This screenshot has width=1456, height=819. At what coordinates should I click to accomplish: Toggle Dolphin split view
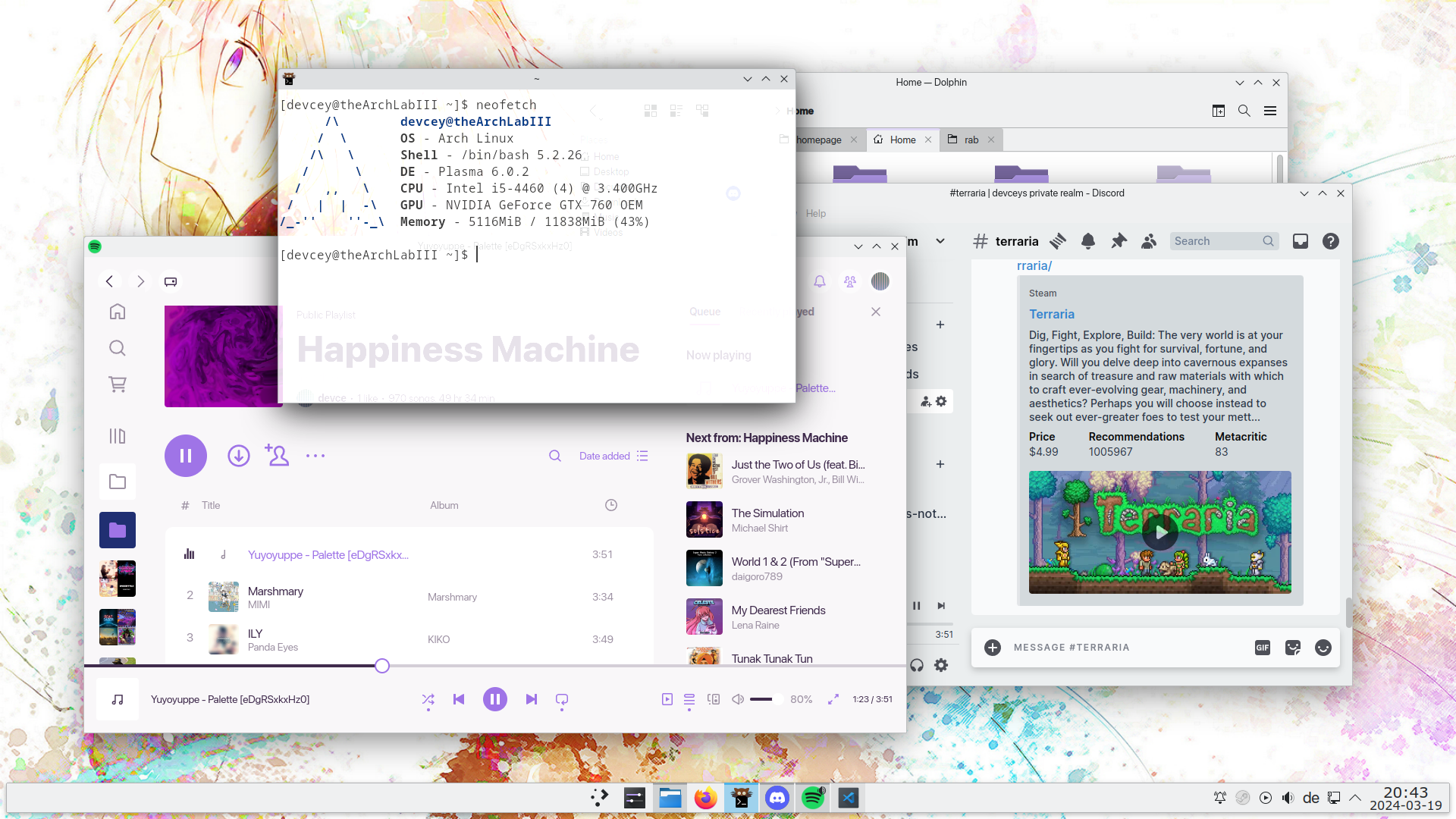[1219, 111]
